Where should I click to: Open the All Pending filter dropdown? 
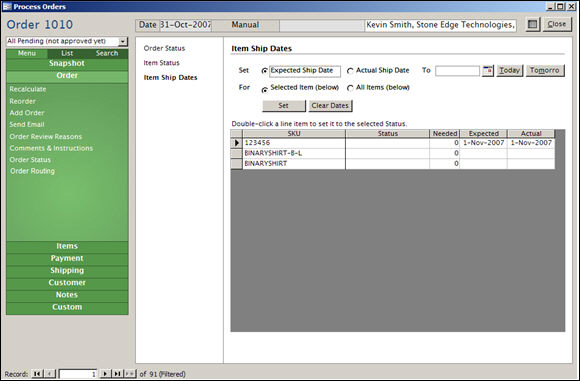[123, 41]
